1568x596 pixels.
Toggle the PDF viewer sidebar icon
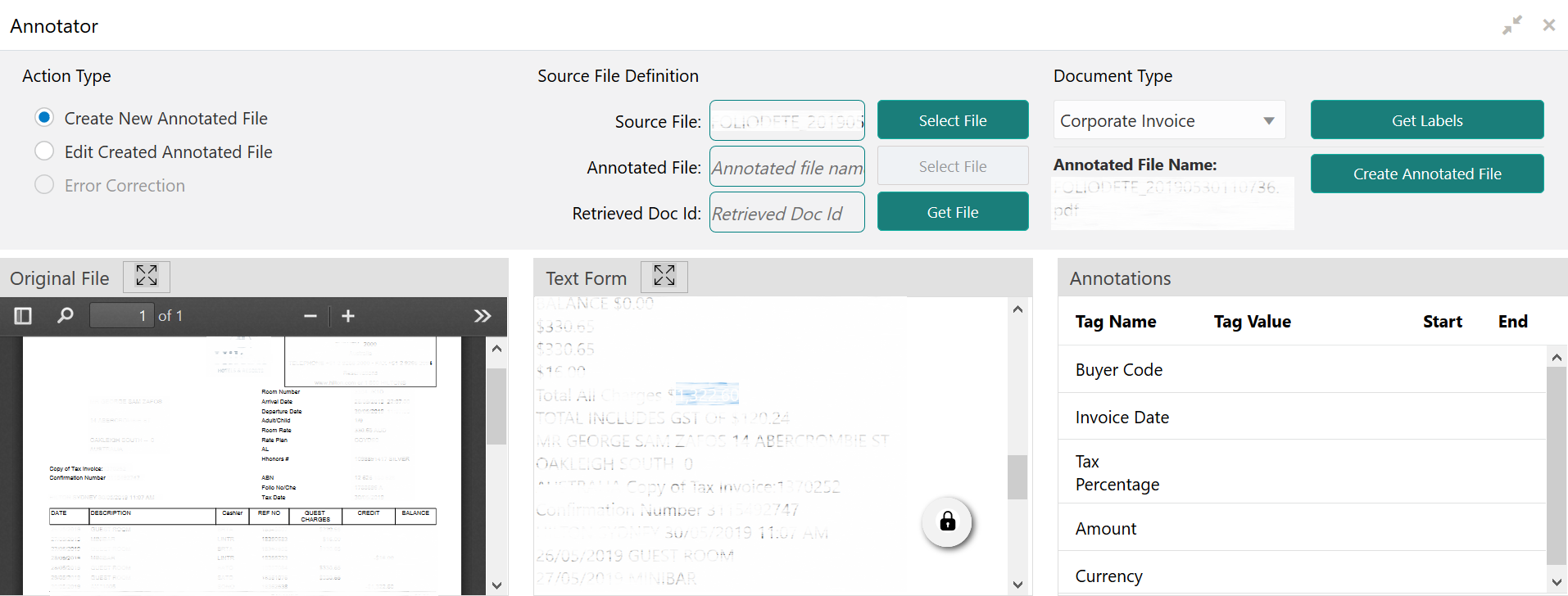[23, 316]
